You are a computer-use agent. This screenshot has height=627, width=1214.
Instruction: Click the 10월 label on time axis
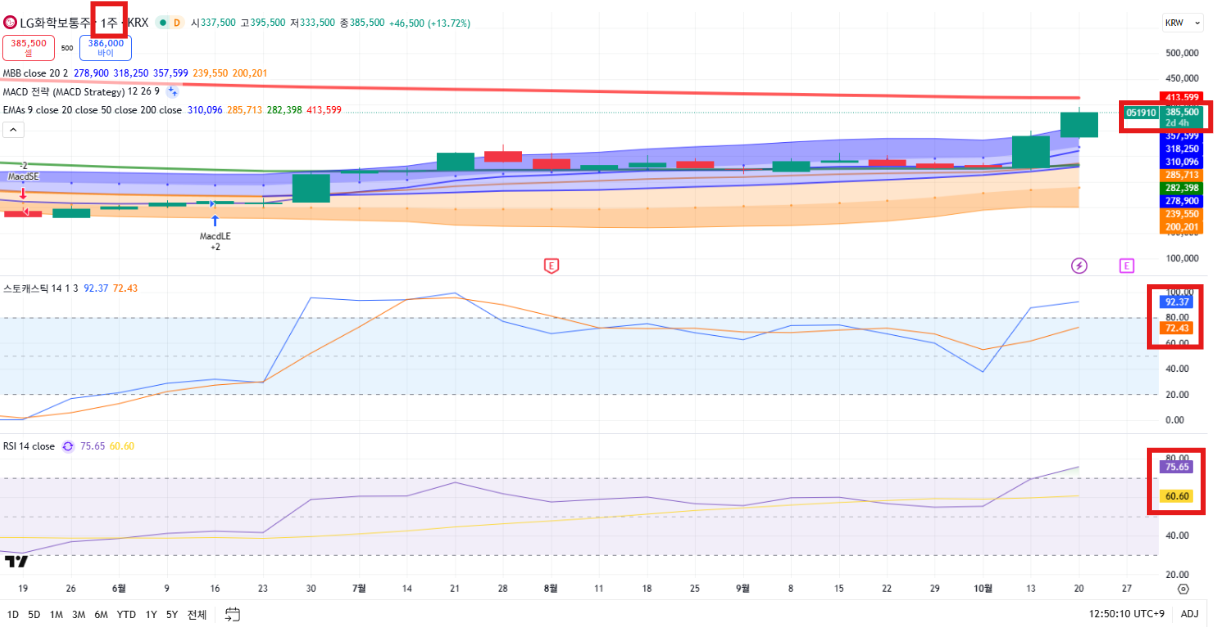point(983,589)
